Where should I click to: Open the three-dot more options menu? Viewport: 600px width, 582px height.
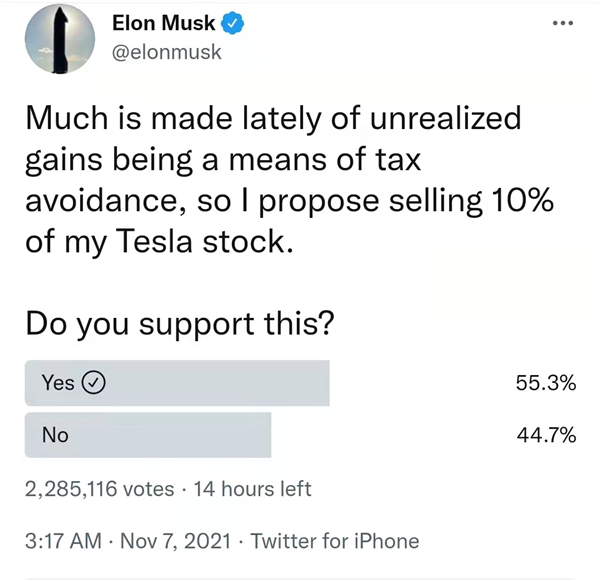pyautogui.click(x=563, y=23)
